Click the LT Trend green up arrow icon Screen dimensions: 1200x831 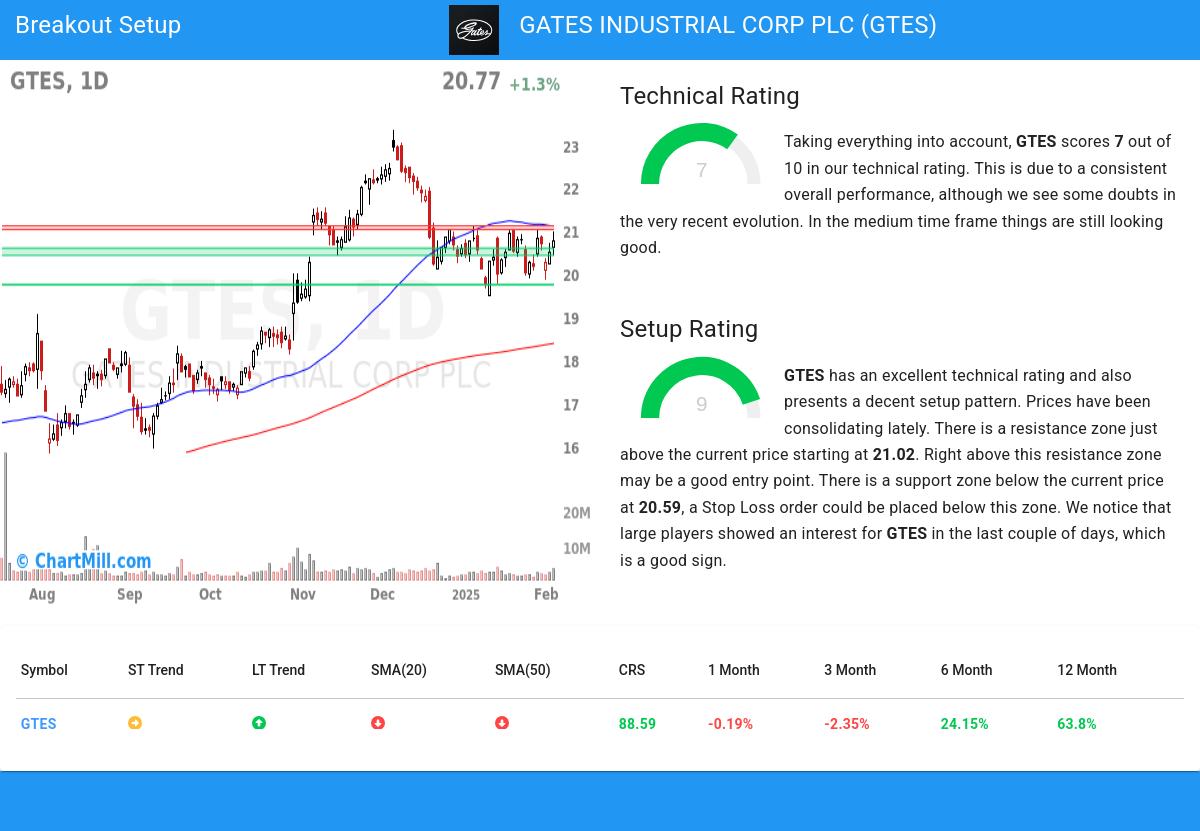click(259, 723)
